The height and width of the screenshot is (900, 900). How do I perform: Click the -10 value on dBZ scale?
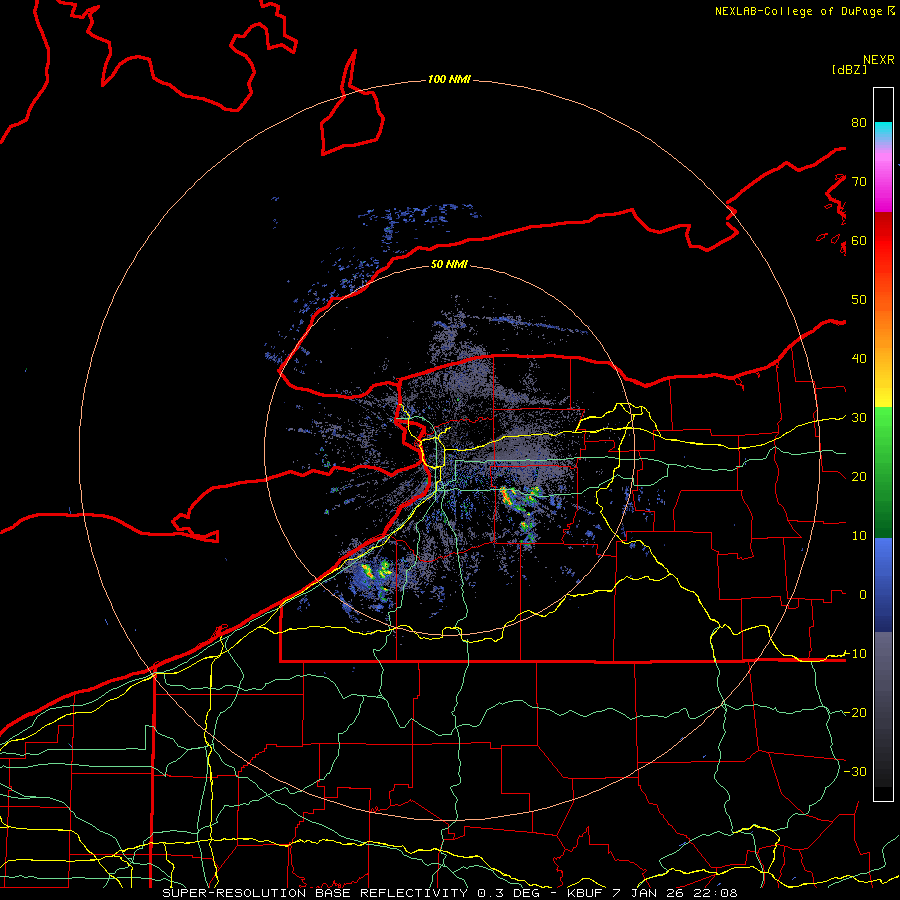pyautogui.click(x=855, y=654)
